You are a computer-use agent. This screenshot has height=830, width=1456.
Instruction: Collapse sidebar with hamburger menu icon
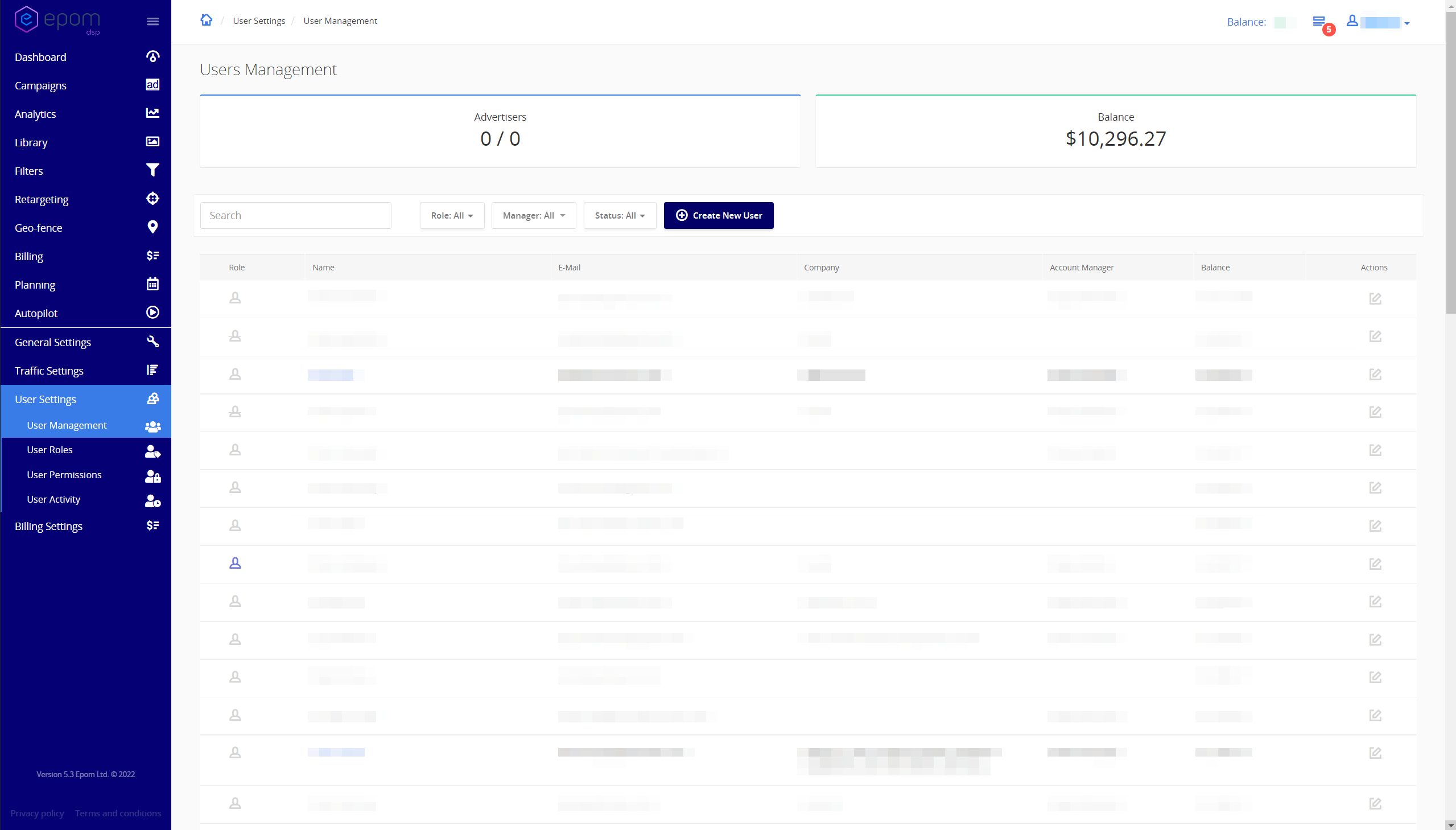152,22
